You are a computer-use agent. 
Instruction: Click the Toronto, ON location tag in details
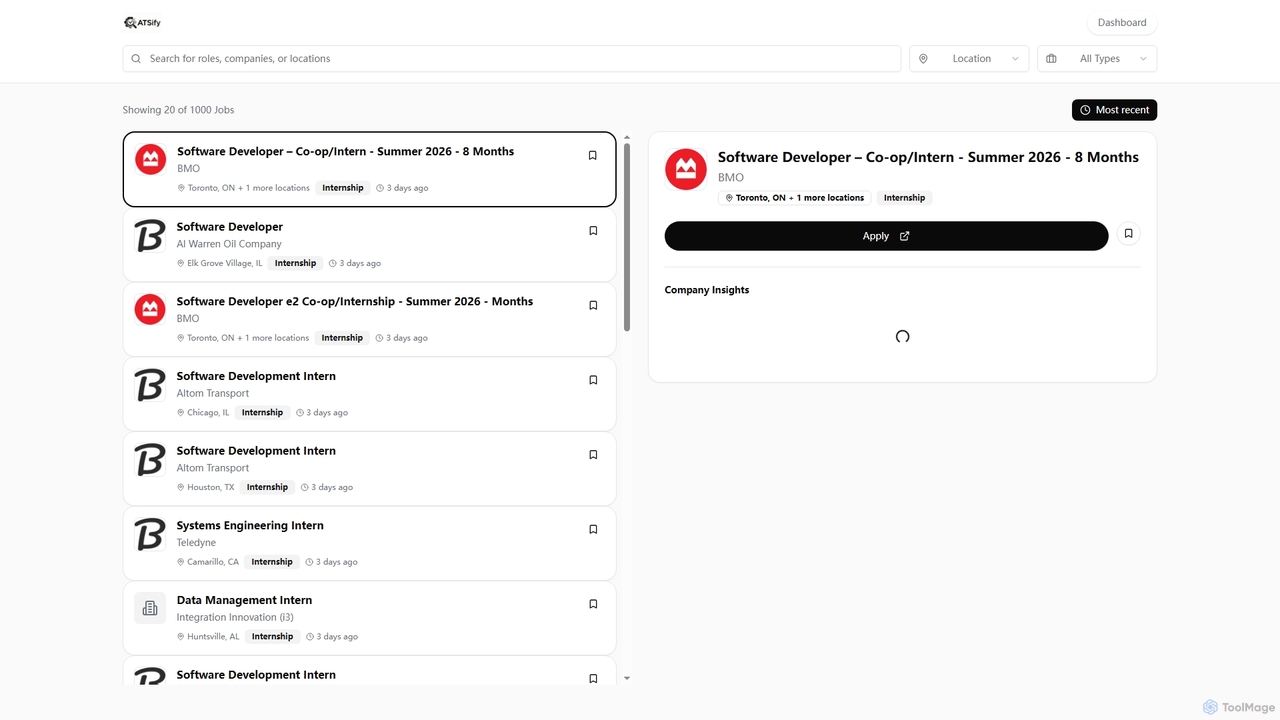click(x=795, y=198)
